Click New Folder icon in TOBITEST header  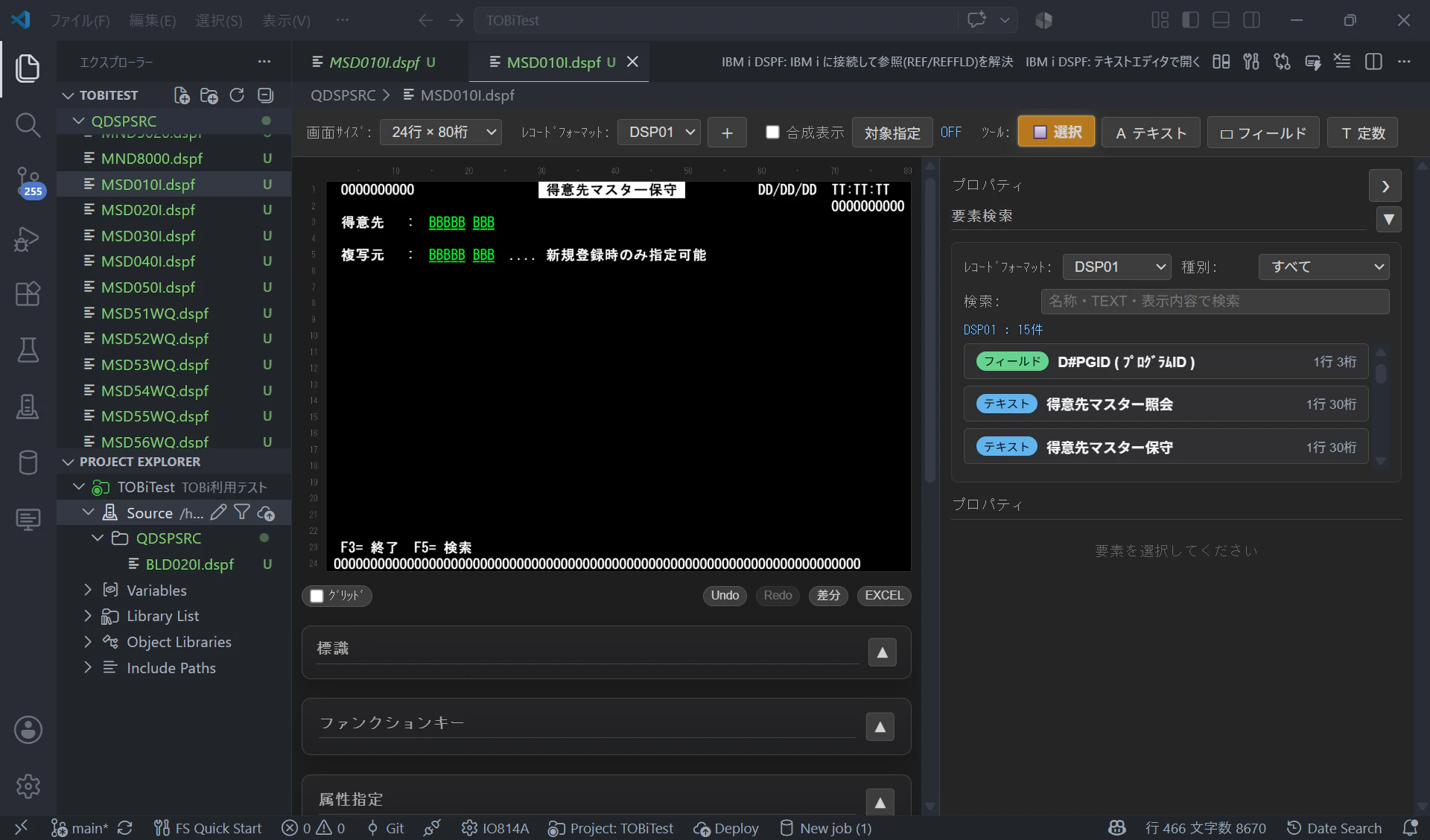[209, 95]
